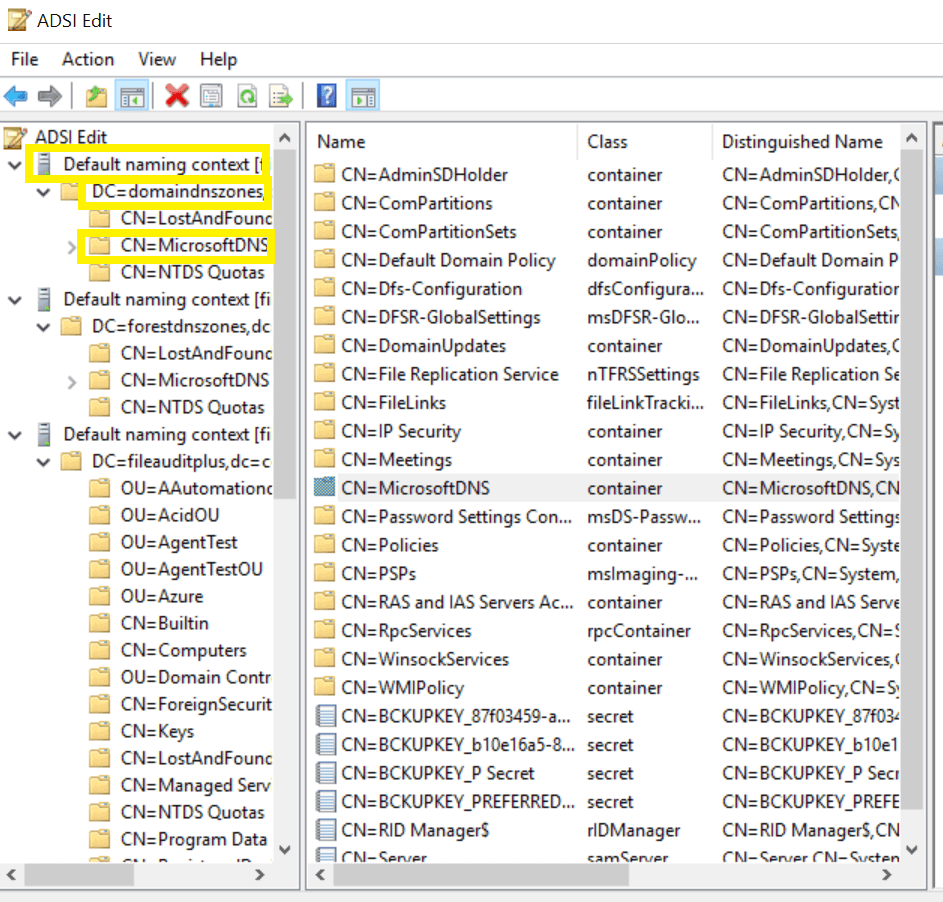The height and width of the screenshot is (902, 943).
Task: Click folder icon next to CN=Builtin
Action: point(99,623)
